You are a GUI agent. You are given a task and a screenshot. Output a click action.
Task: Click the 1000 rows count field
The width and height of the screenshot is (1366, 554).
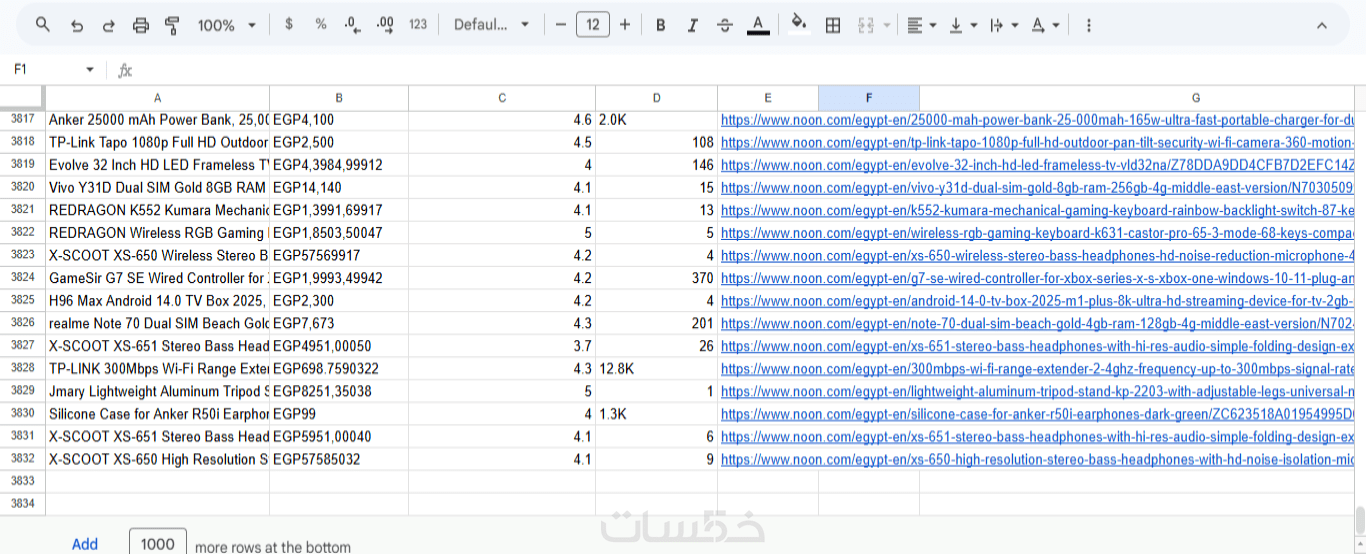click(158, 543)
